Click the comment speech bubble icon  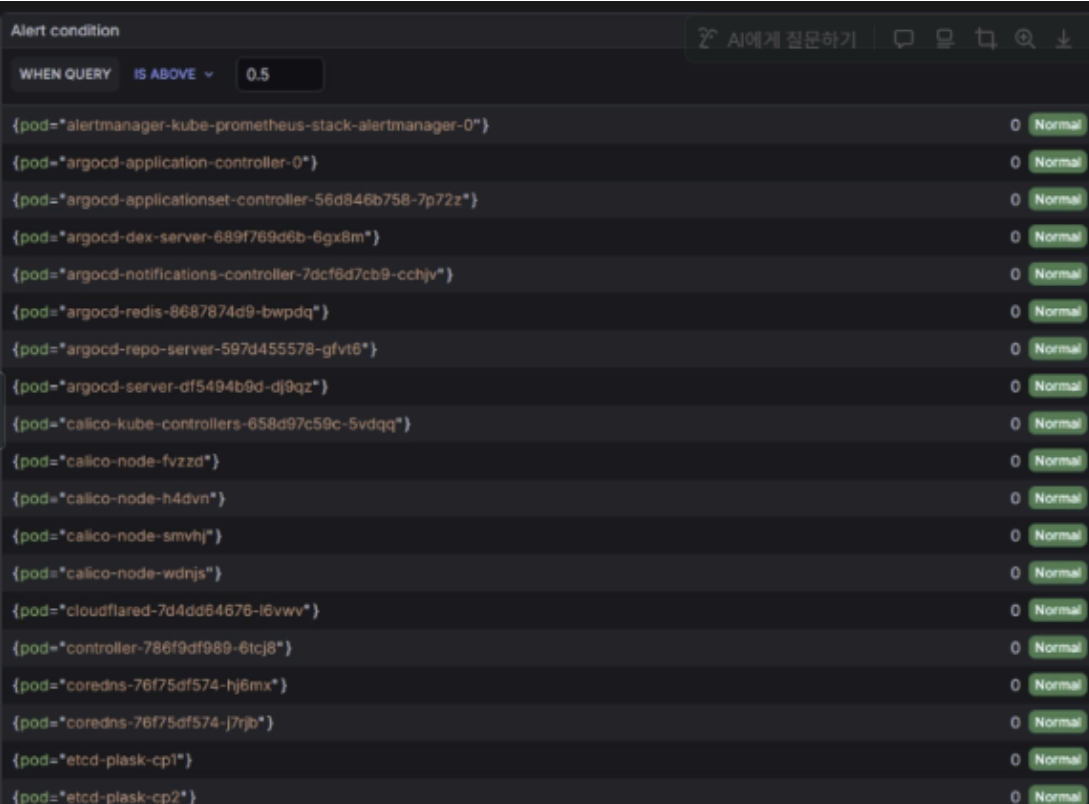click(x=903, y=39)
